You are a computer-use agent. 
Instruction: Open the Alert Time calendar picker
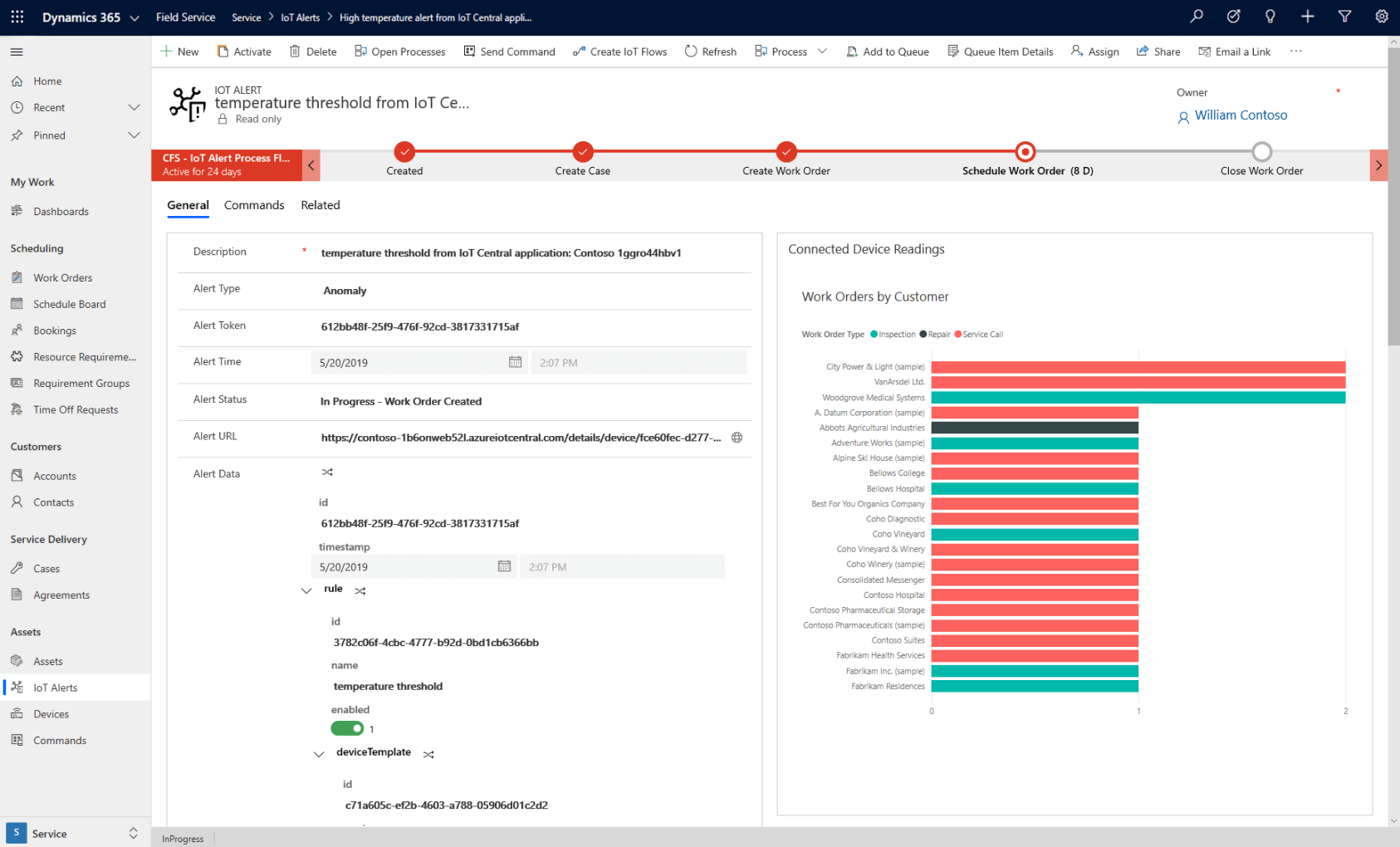point(515,362)
